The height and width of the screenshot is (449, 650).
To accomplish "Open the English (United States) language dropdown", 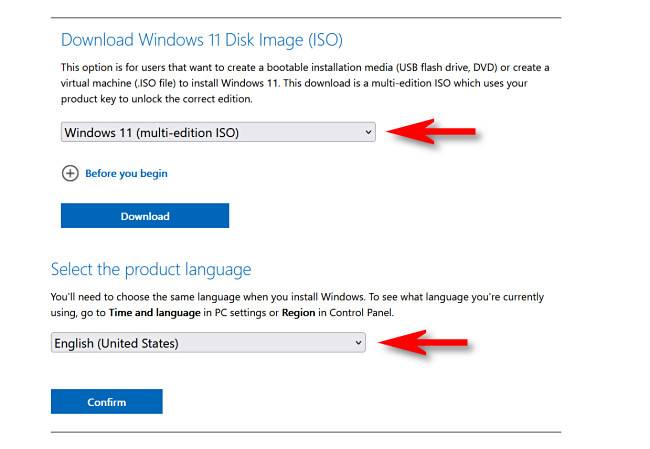I will point(208,343).
